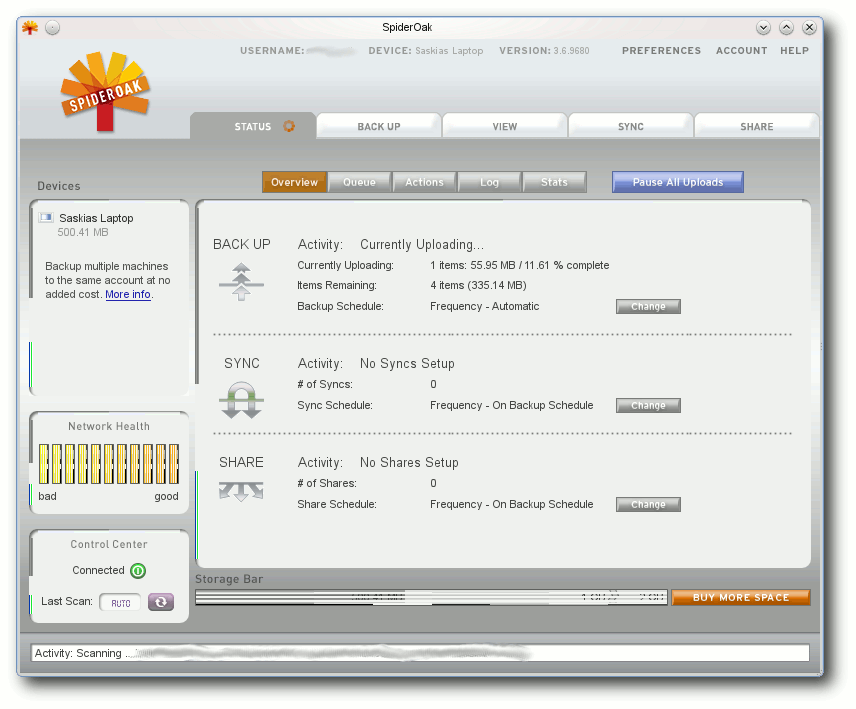Change the Backup Schedule frequency

[648, 307]
